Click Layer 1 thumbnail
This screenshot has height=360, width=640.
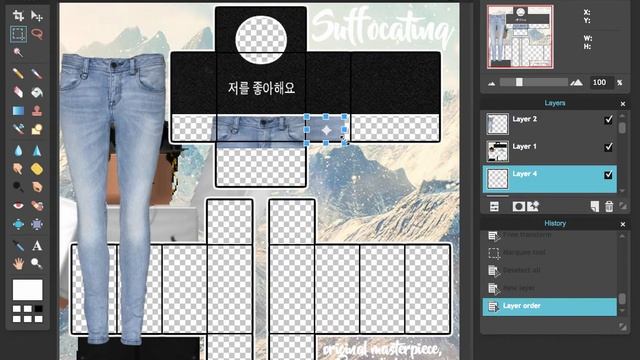(498, 151)
